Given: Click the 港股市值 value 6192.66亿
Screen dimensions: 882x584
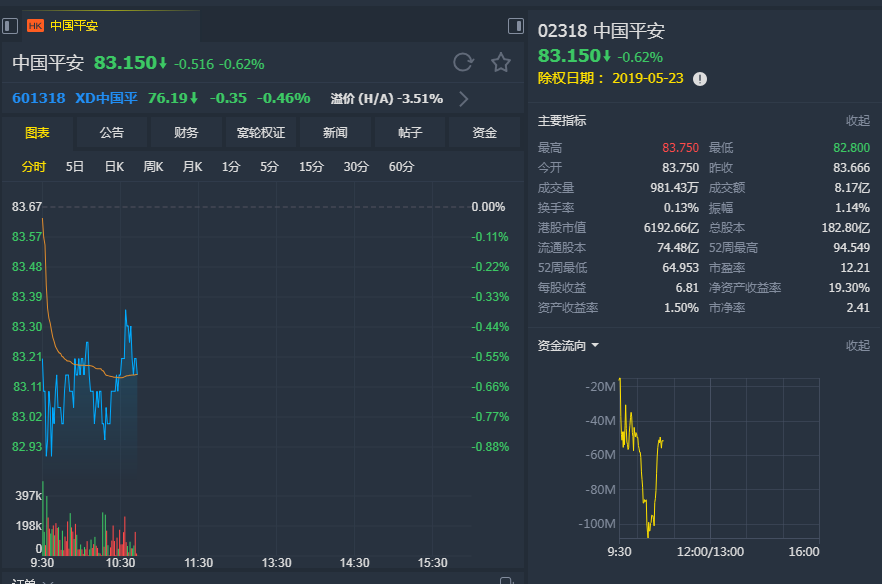Looking at the screenshot, I should coord(671,228).
